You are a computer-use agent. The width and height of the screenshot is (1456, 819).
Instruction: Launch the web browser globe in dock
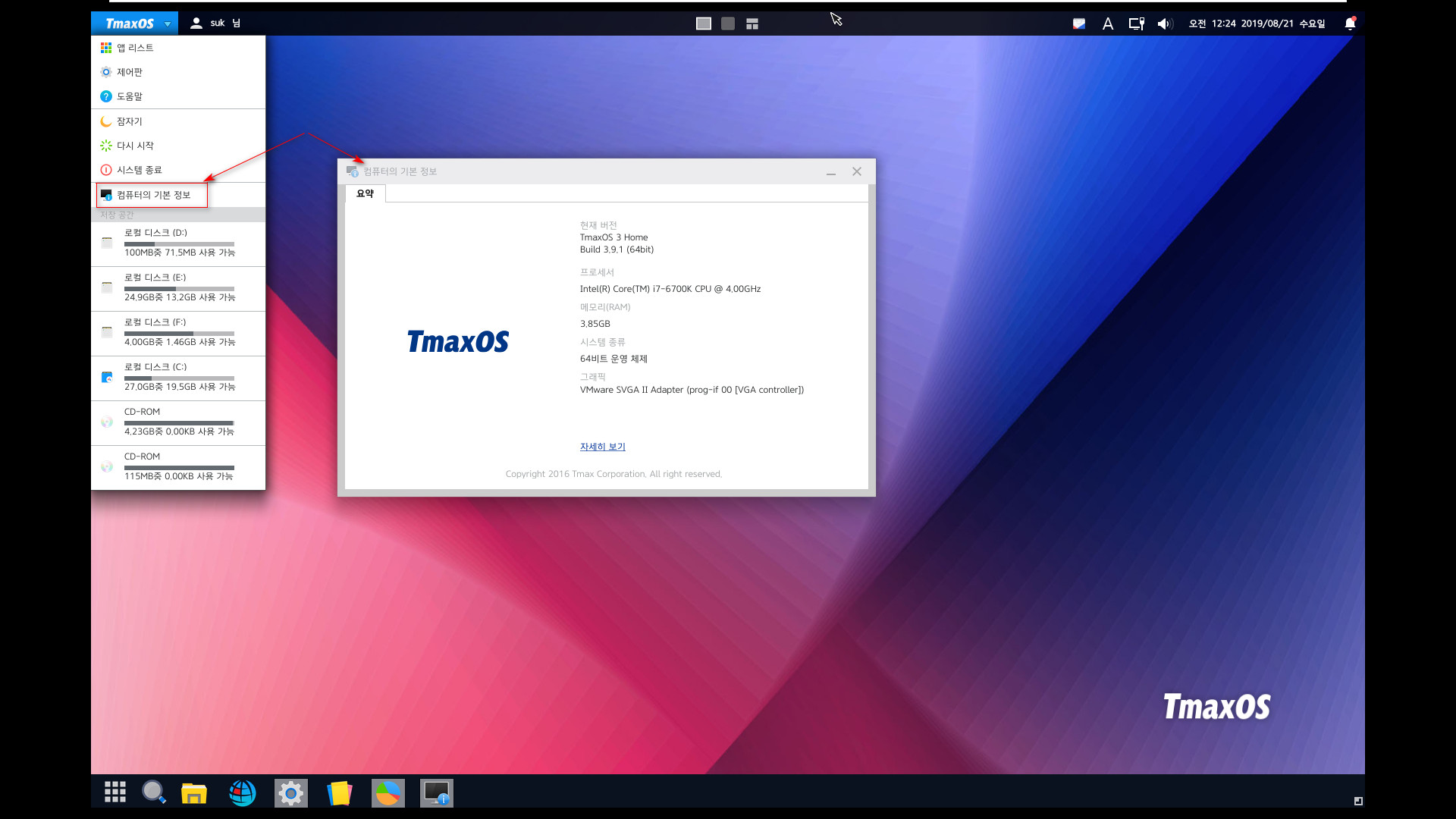click(243, 793)
